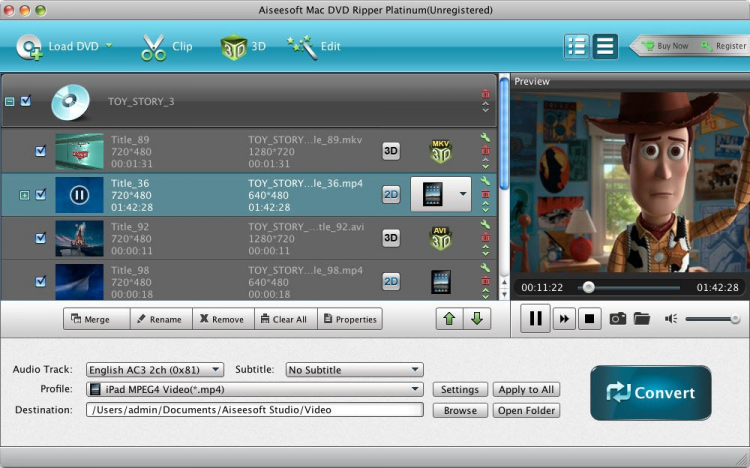Click the Convert button
The image size is (750, 468).
(651, 393)
